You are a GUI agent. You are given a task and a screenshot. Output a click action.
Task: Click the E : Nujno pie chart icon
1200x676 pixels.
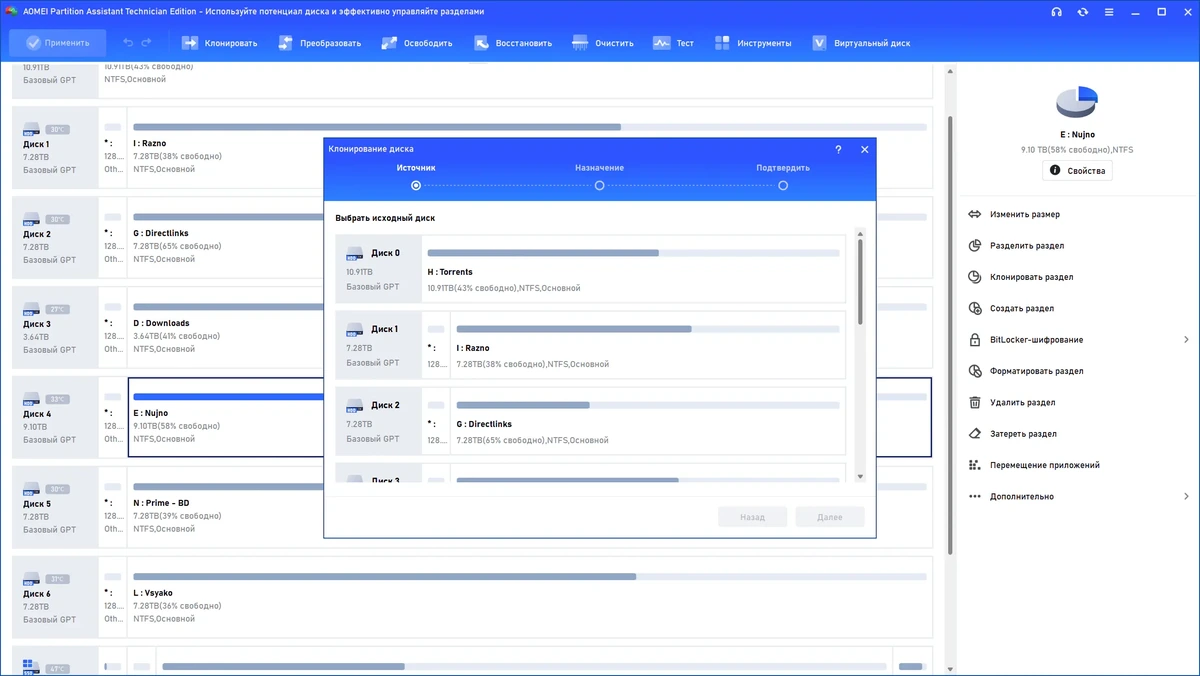pos(1077,101)
